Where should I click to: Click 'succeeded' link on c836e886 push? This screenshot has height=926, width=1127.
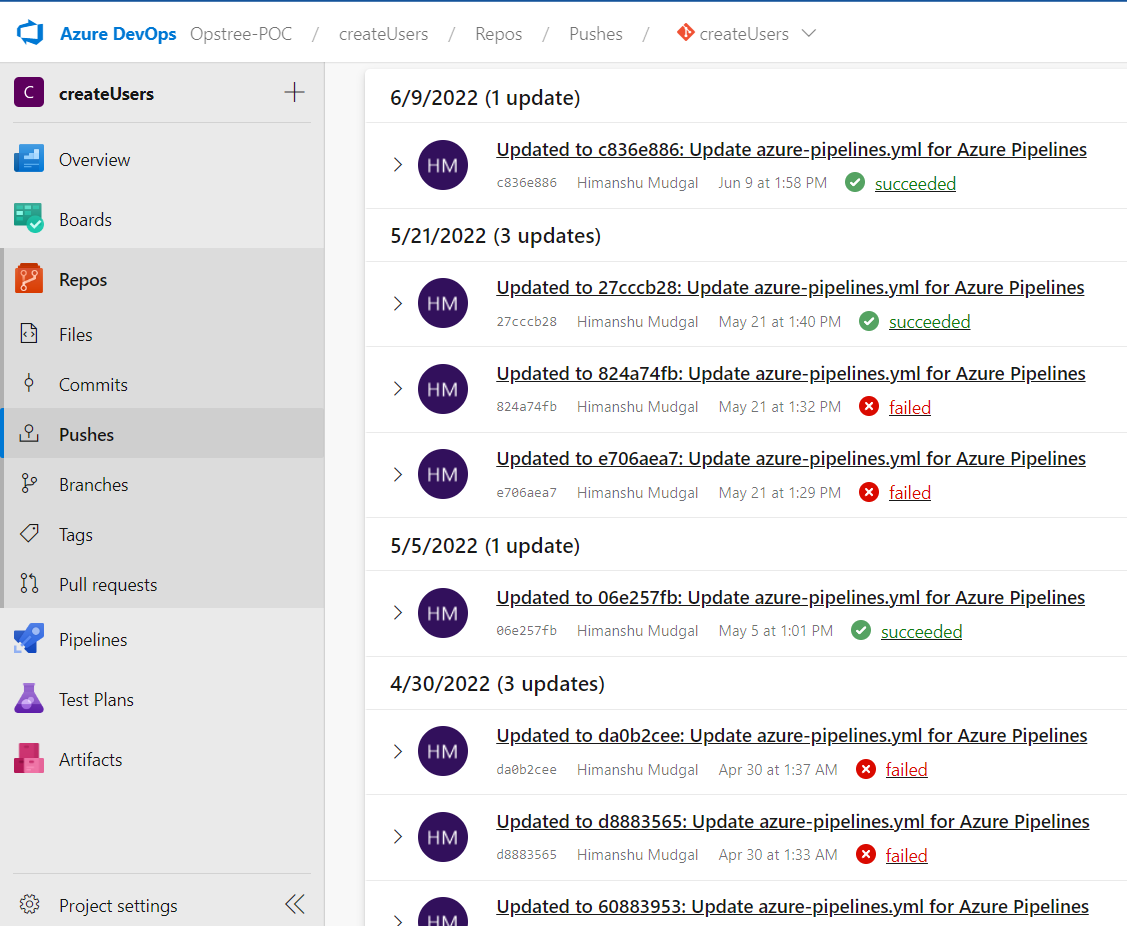click(915, 183)
